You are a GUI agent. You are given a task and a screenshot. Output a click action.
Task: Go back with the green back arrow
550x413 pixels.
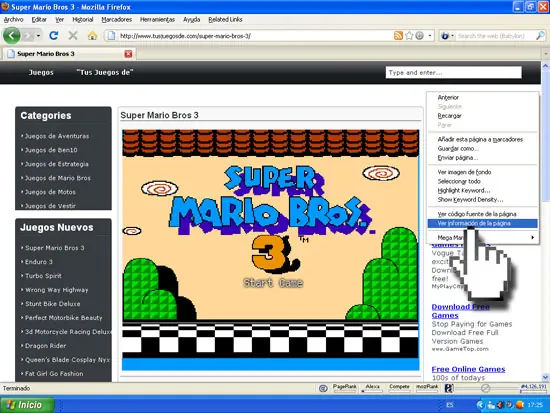(12, 35)
